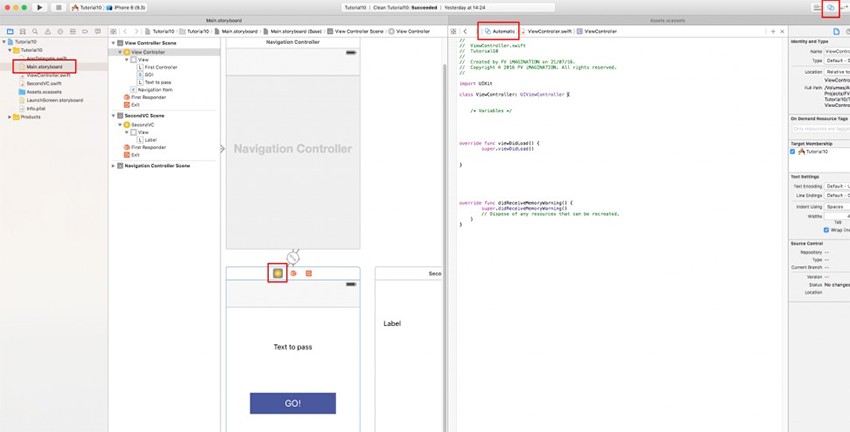Open Assets.xcassets in project navigator

click(40, 92)
